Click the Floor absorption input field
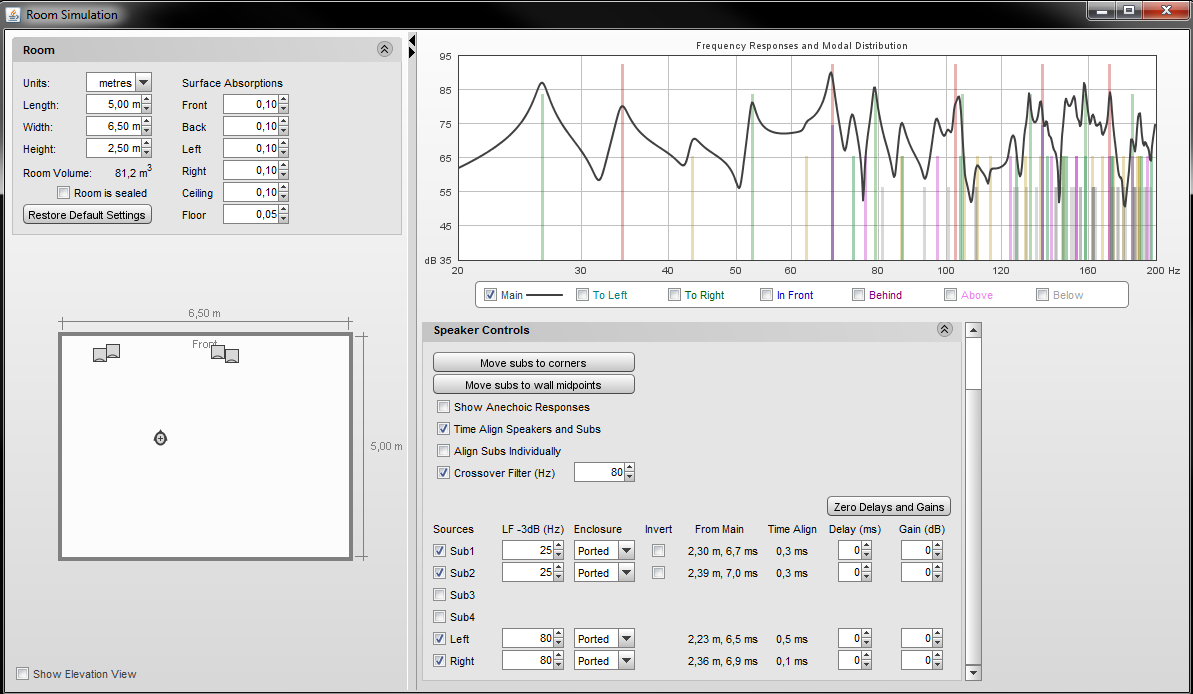 click(x=250, y=215)
